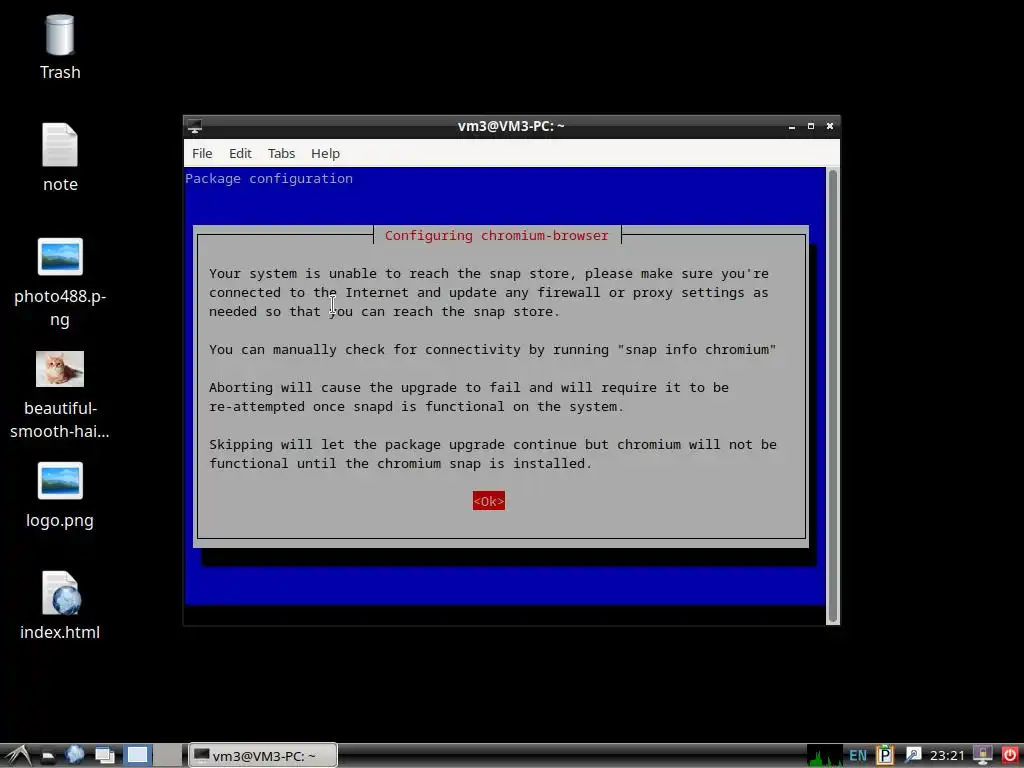Minimize the terminal window
Image resolution: width=1024 pixels, height=768 pixels.
(792, 126)
